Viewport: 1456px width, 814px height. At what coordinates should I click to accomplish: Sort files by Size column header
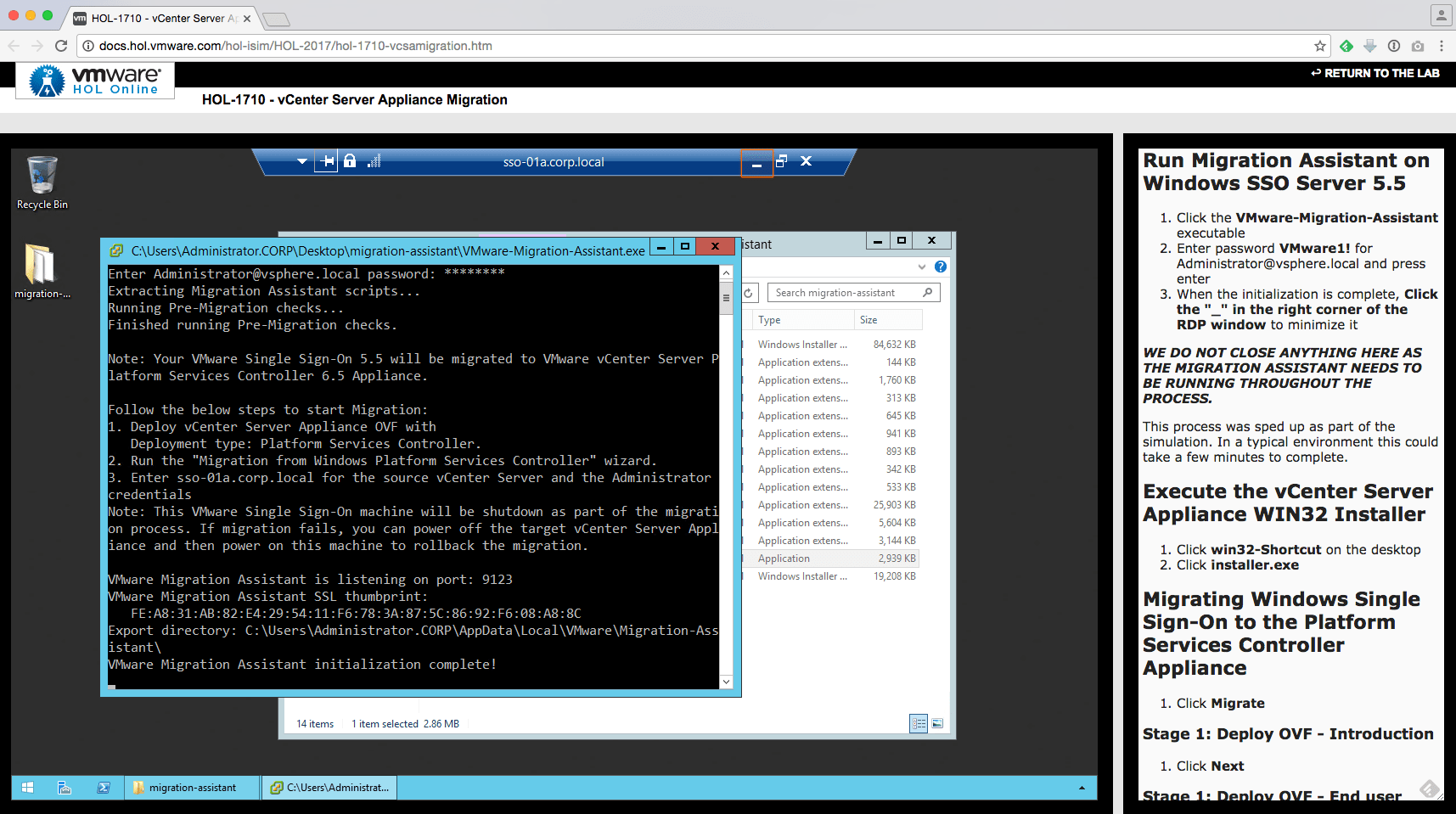click(x=888, y=320)
